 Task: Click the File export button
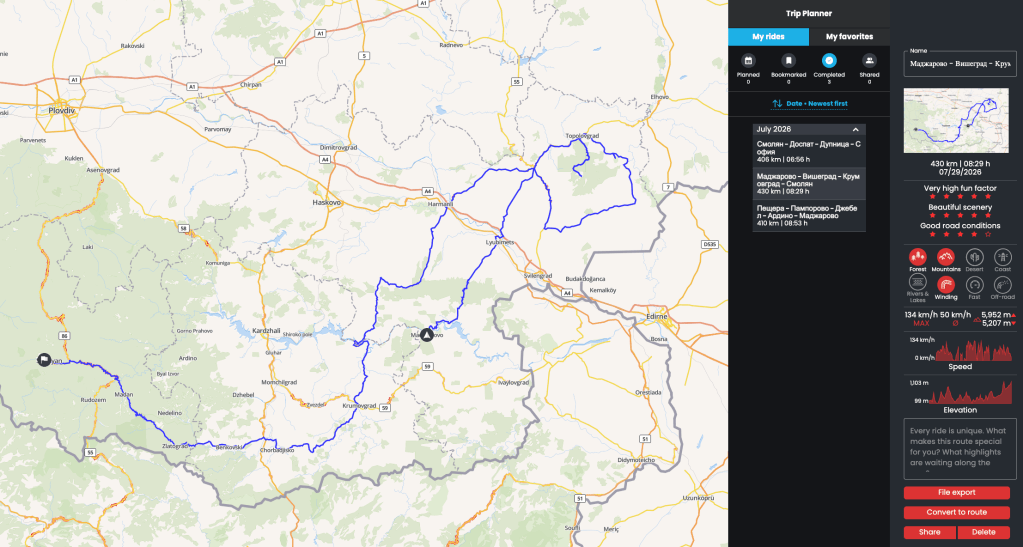(x=956, y=493)
